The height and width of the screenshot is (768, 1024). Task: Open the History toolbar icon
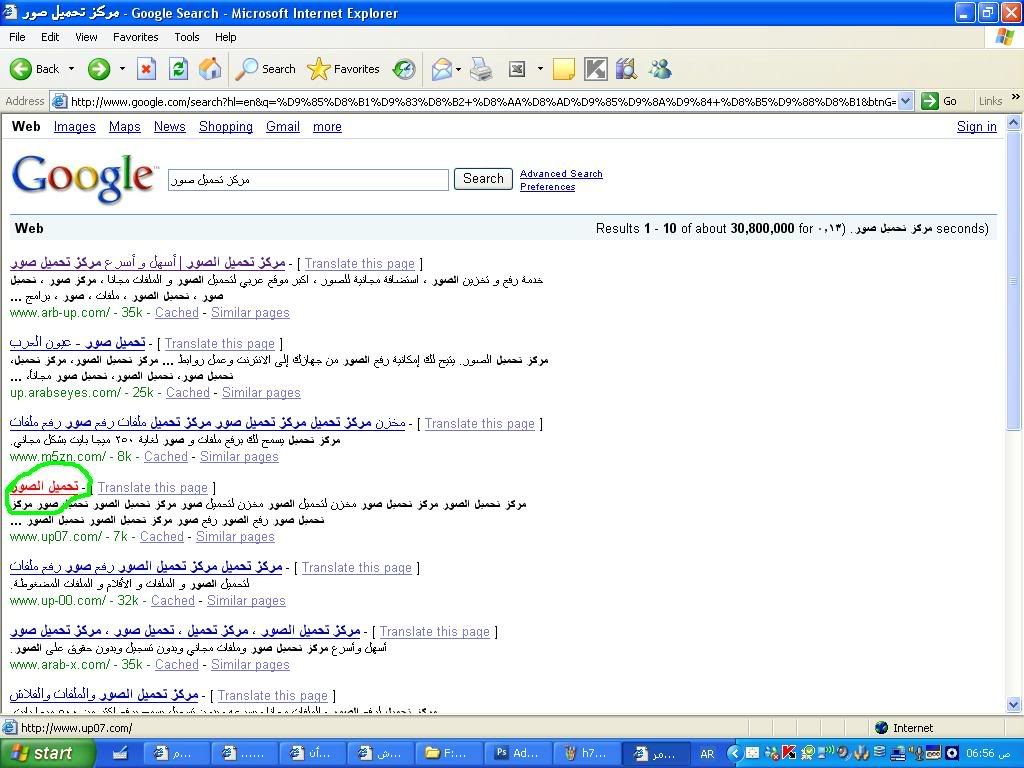point(404,69)
